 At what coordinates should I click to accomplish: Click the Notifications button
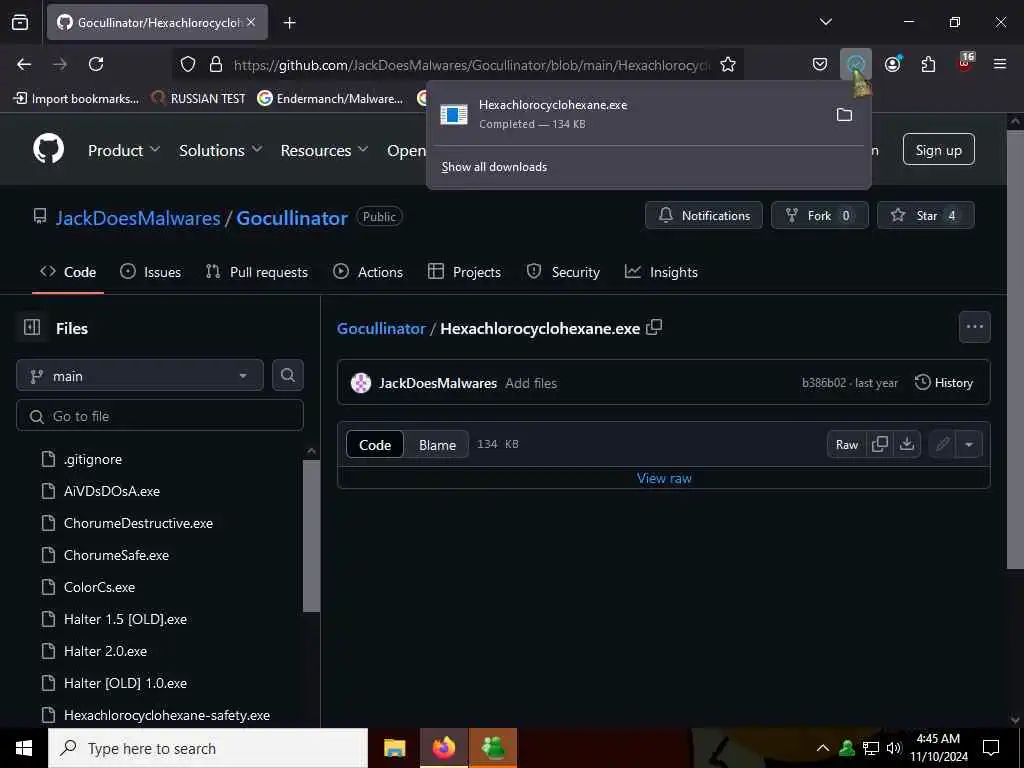point(703,216)
